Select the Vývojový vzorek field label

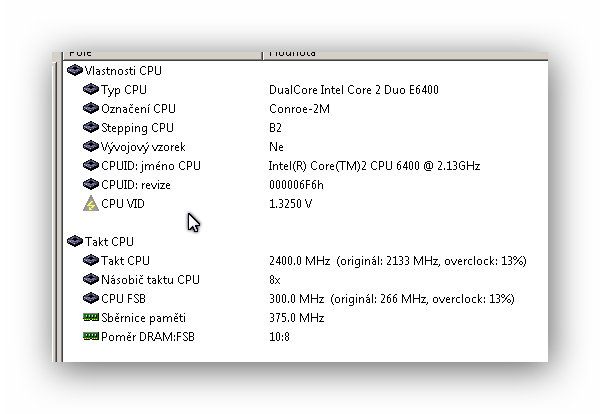point(143,147)
